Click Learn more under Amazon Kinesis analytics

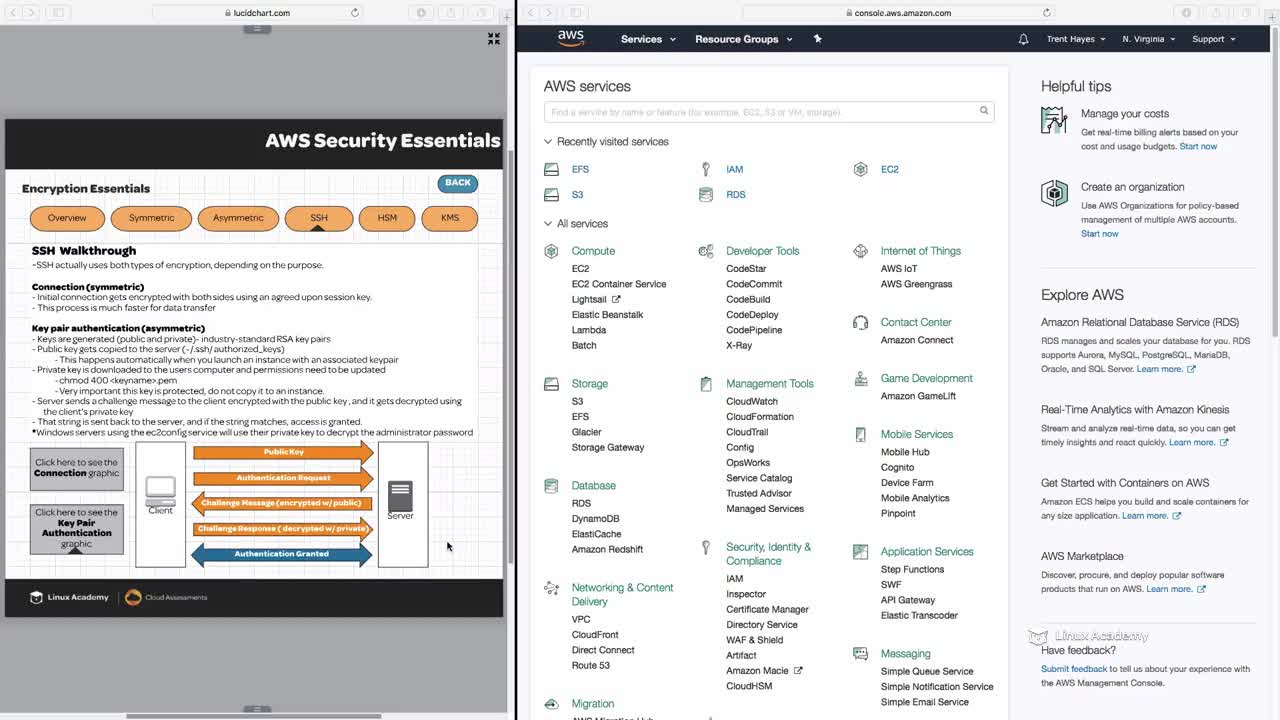pyautogui.click(x=1192, y=442)
